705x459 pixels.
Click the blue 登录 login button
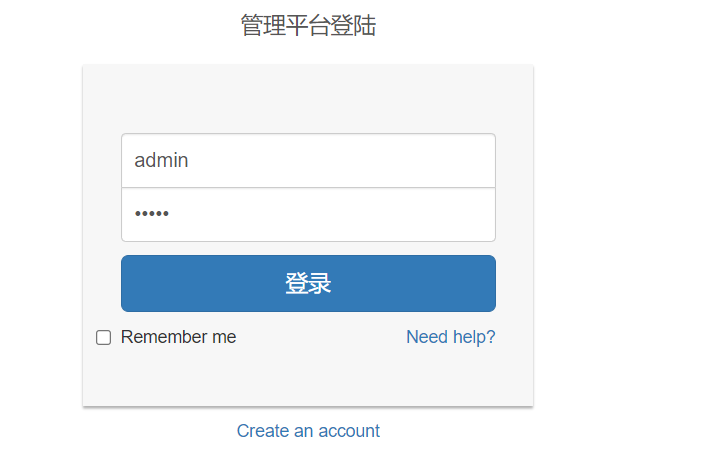pos(308,283)
